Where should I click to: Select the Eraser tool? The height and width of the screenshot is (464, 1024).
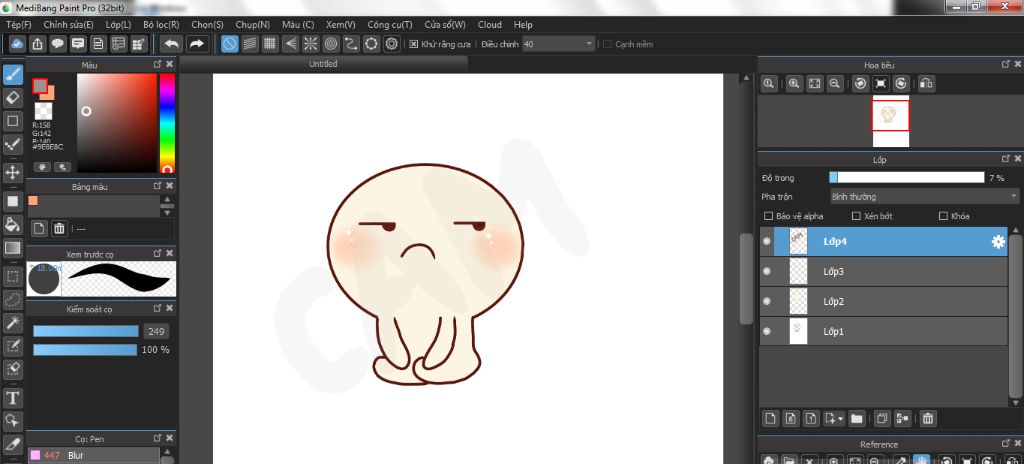point(12,98)
